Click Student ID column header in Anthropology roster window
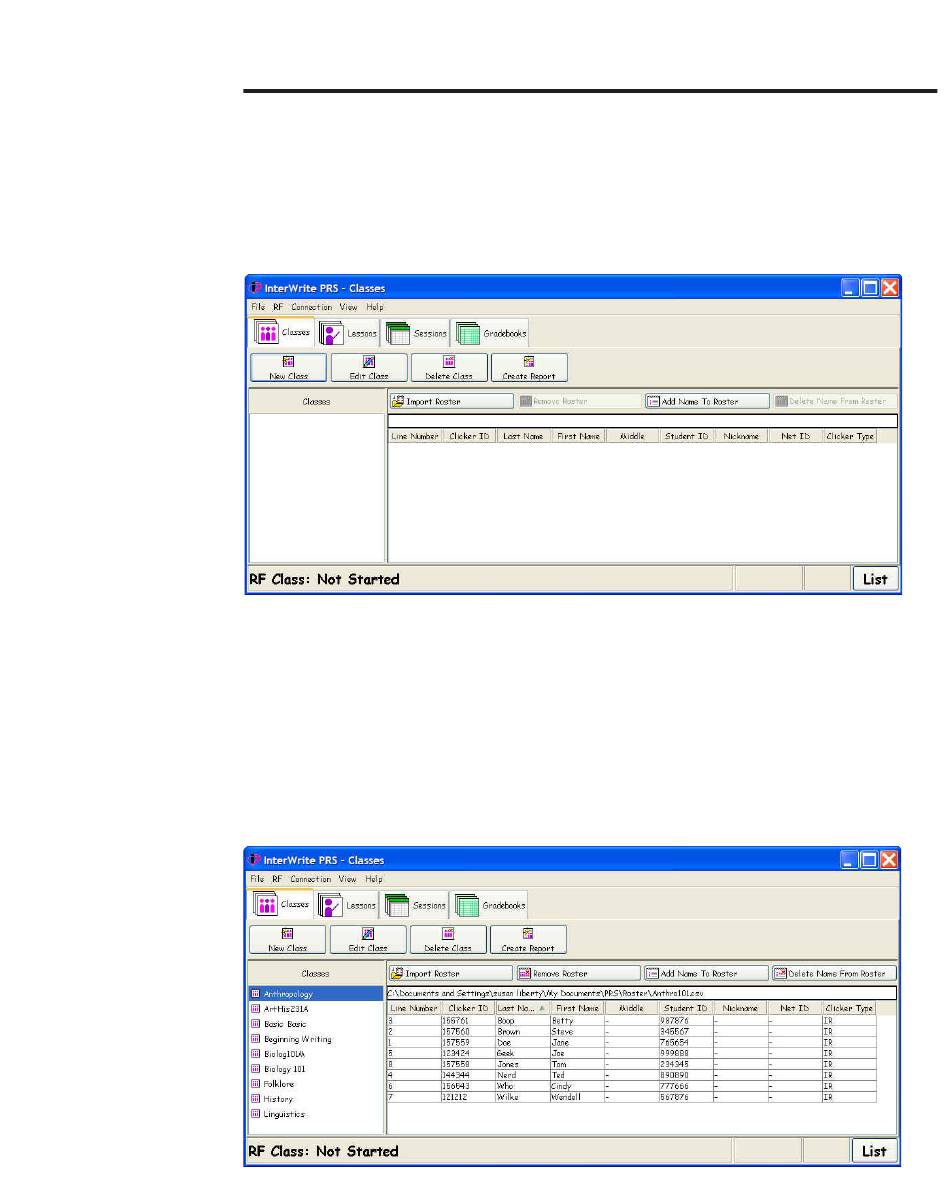The height and width of the screenshot is (1181, 950). click(x=686, y=1008)
